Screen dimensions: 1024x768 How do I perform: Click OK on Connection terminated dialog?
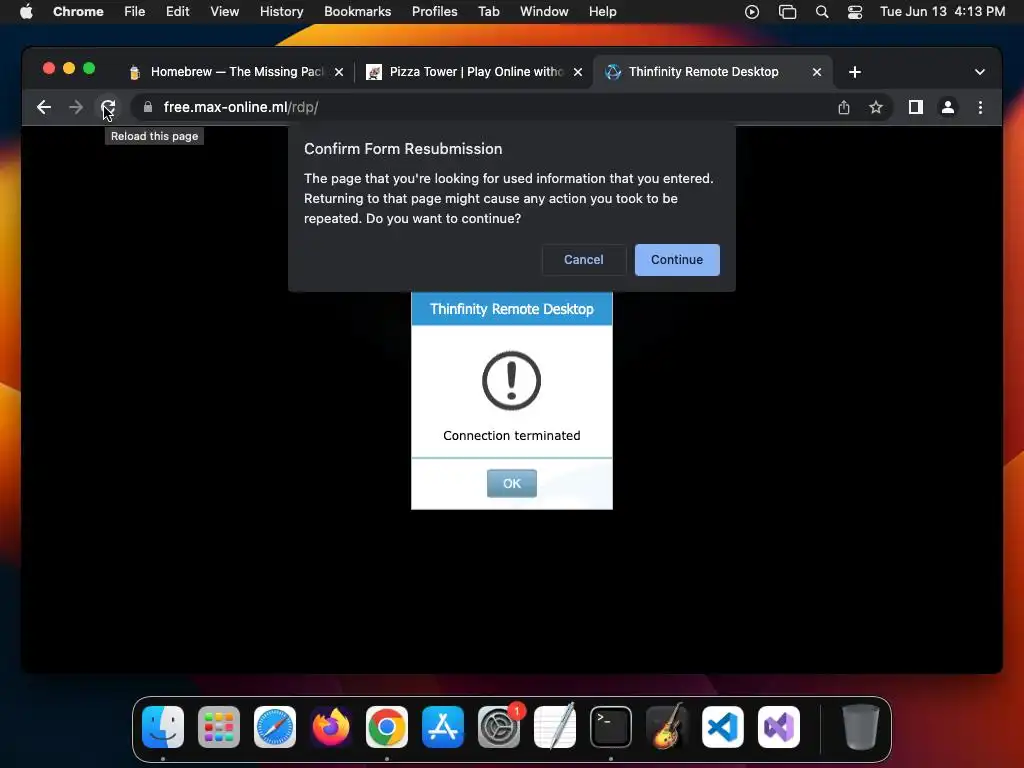(x=512, y=483)
